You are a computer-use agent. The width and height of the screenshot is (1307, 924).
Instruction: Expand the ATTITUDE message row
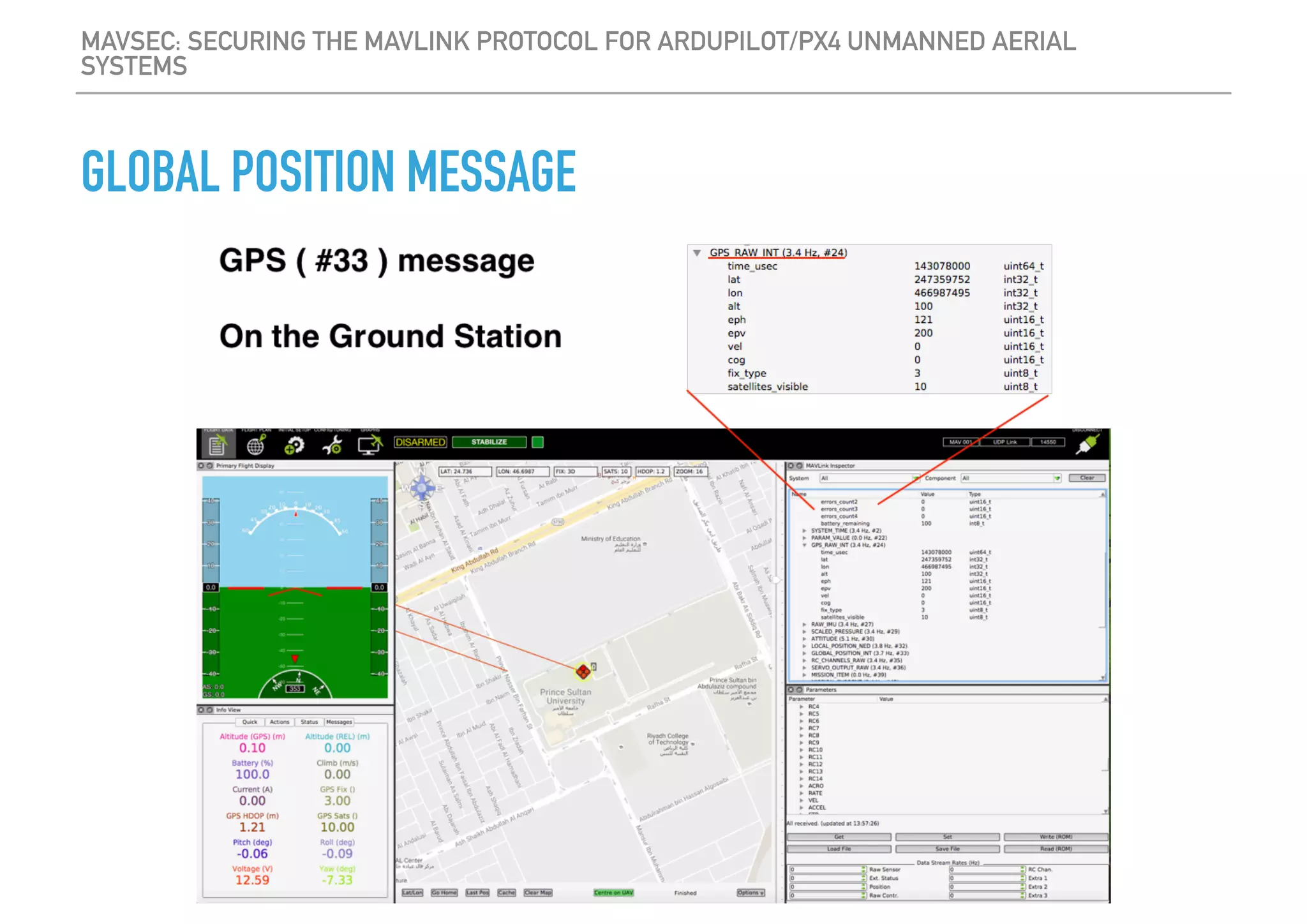(805, 639)
